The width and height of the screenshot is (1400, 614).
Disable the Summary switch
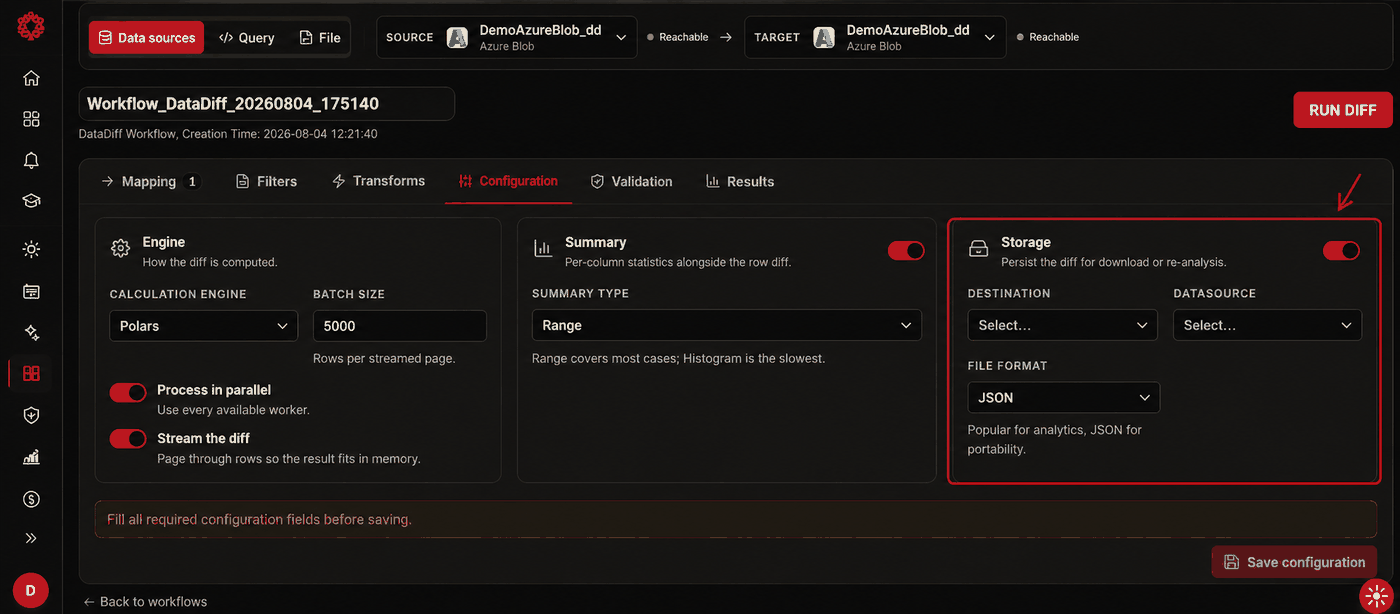point(906,250)
